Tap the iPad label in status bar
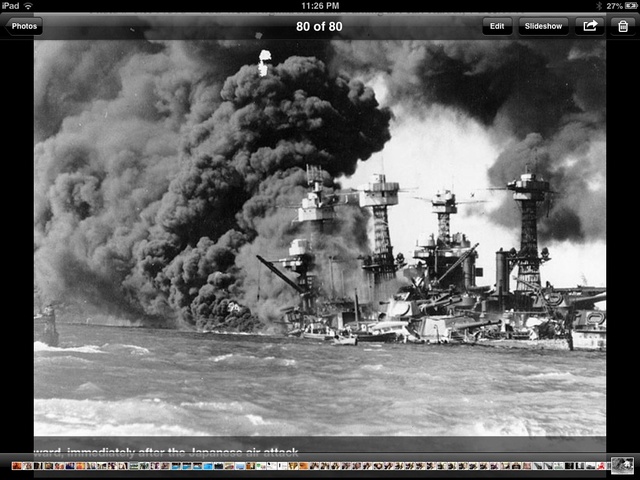 pos(11,6)
